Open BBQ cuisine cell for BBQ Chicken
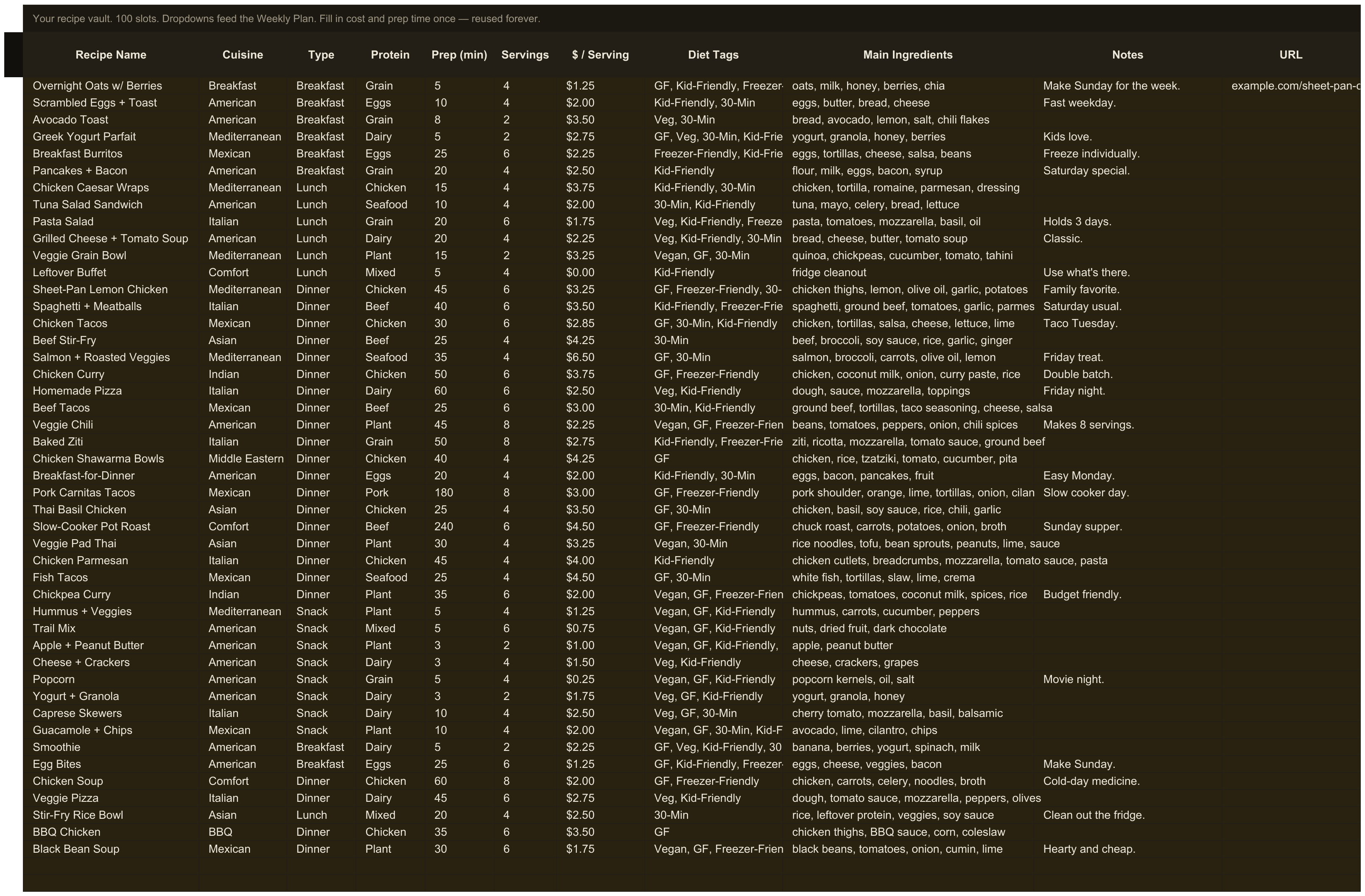Viewport: 1365px width, 896px height. pos(243,832)
